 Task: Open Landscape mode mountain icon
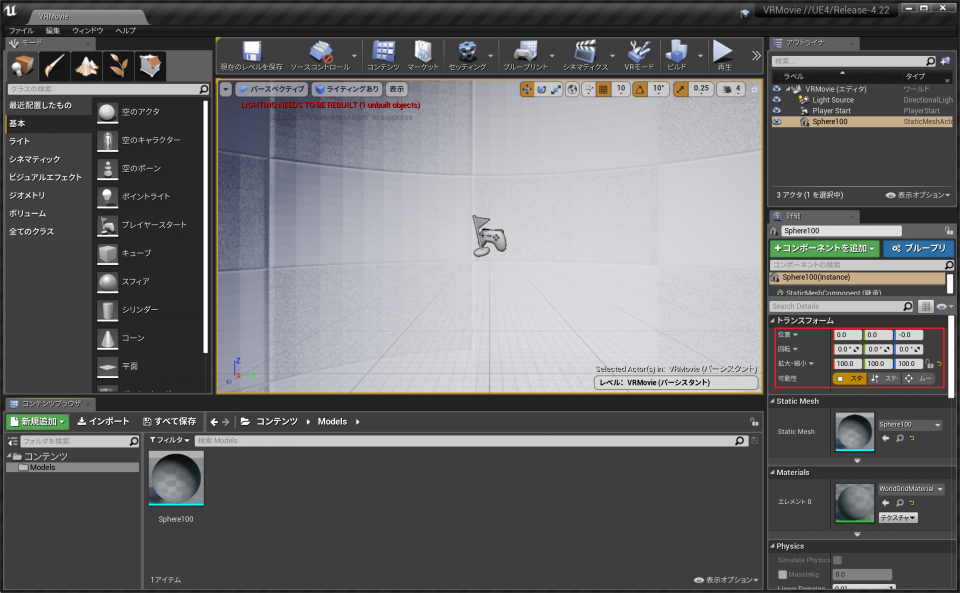pos(86,65)
